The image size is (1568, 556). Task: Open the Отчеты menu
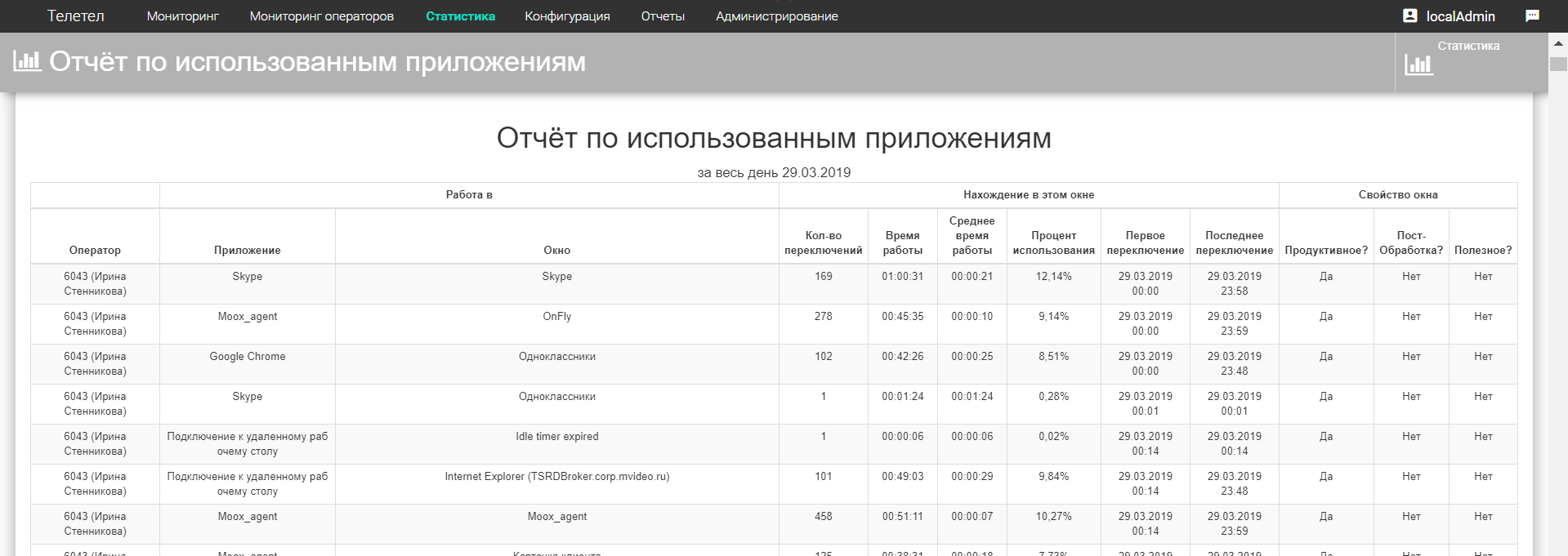pyautogui.click(x=663, y=16)
